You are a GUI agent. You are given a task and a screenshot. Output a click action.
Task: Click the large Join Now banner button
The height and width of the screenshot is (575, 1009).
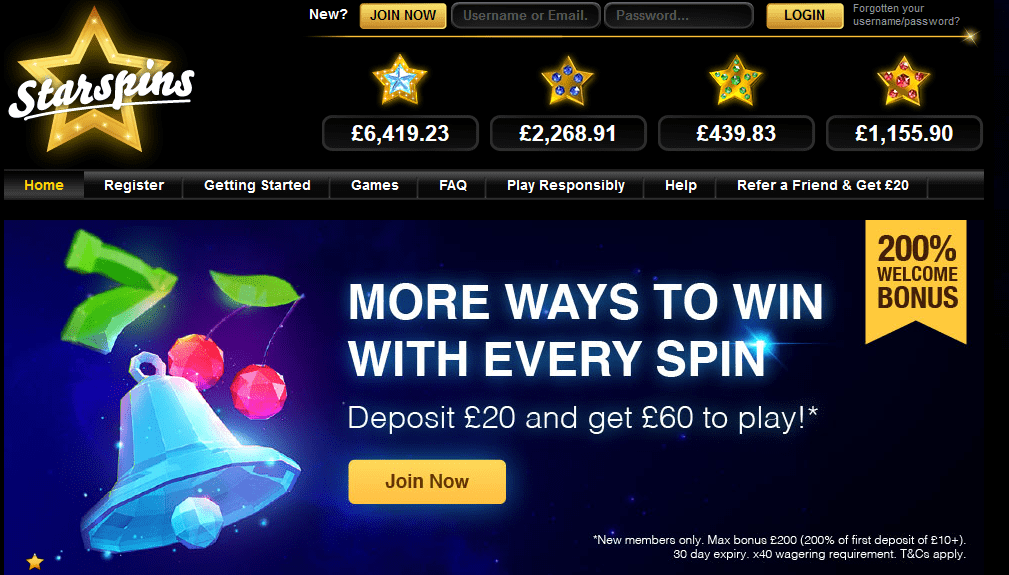(x=427, y=482)
